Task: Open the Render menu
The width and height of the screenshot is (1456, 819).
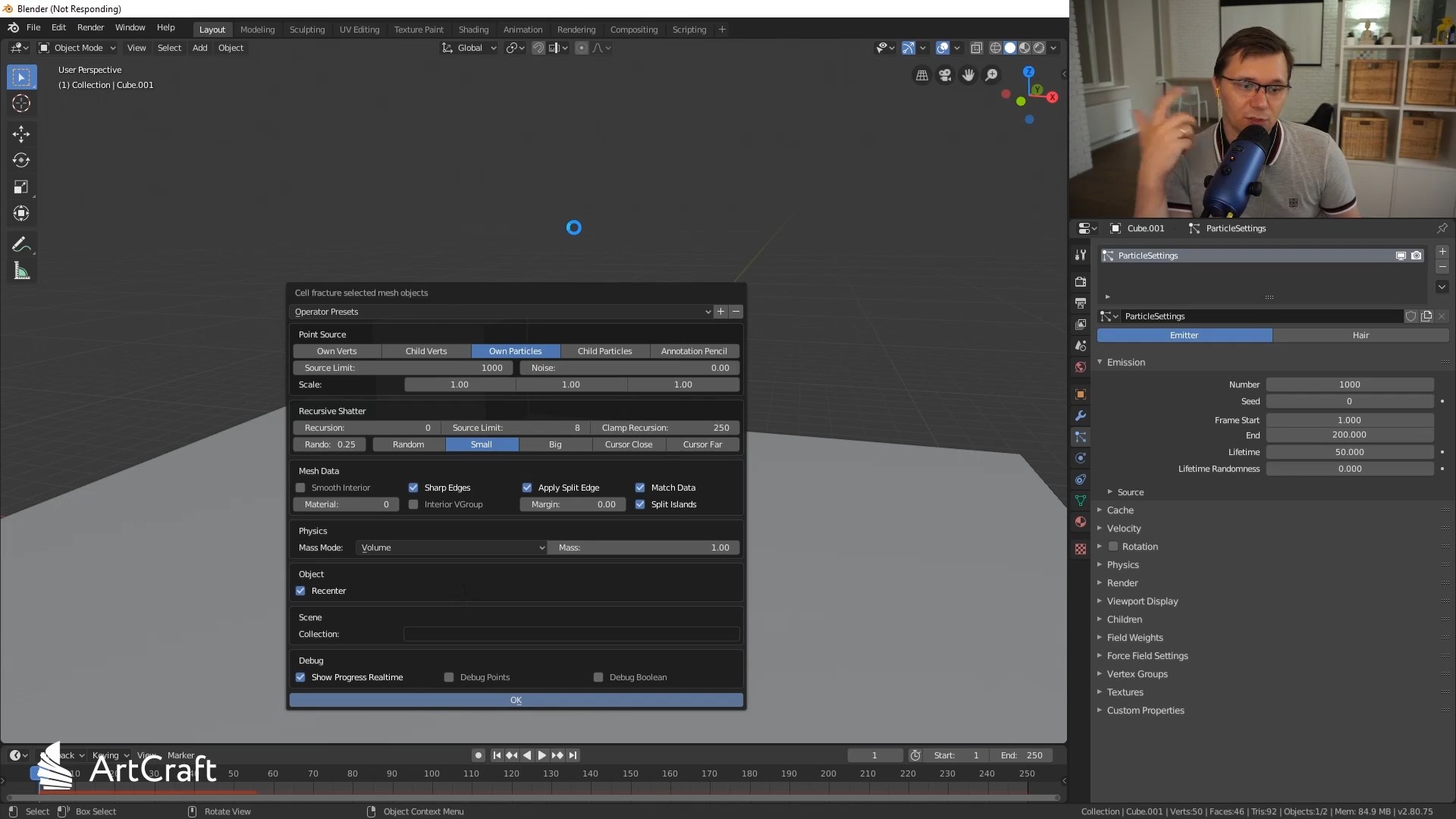Action: pyautogui.click(x=90, y=27)
